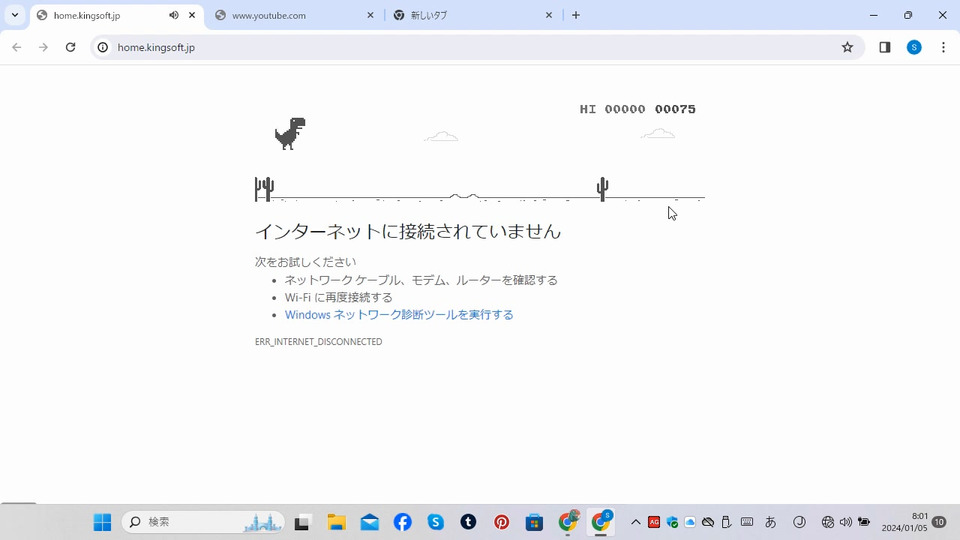Bookmark this page with the star icon
This screenshot has height=540, width=960.
pyautogui.click(x=847, y=47)
